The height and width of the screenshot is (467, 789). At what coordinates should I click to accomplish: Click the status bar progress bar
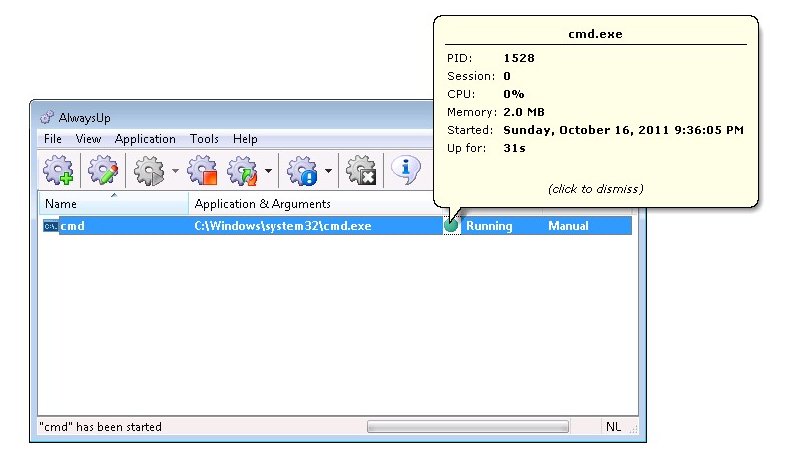pos(468,427)
